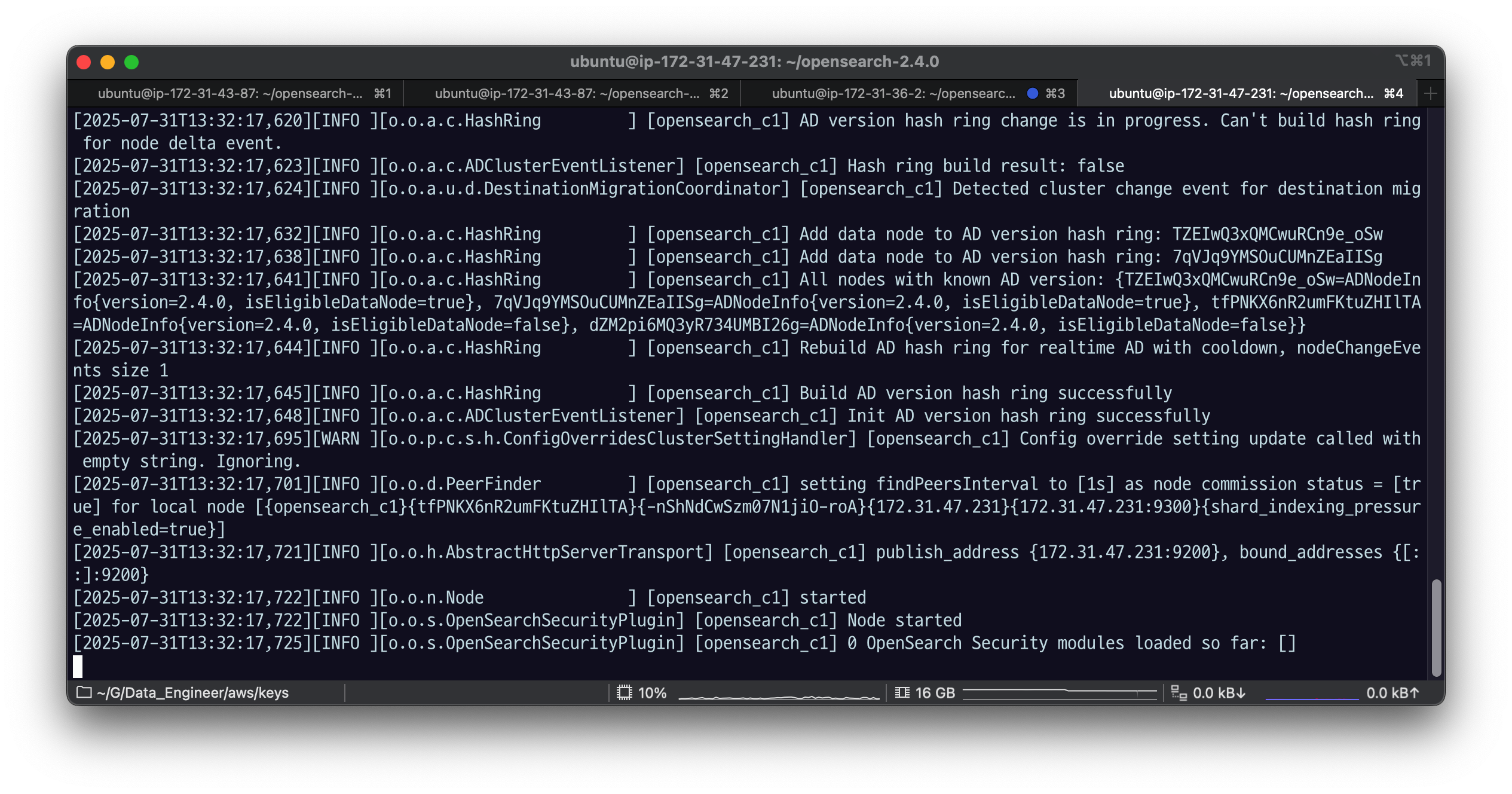Switch to the first ip-172-31-43-87 tab
1512x794 pixels.
point(230,93)
